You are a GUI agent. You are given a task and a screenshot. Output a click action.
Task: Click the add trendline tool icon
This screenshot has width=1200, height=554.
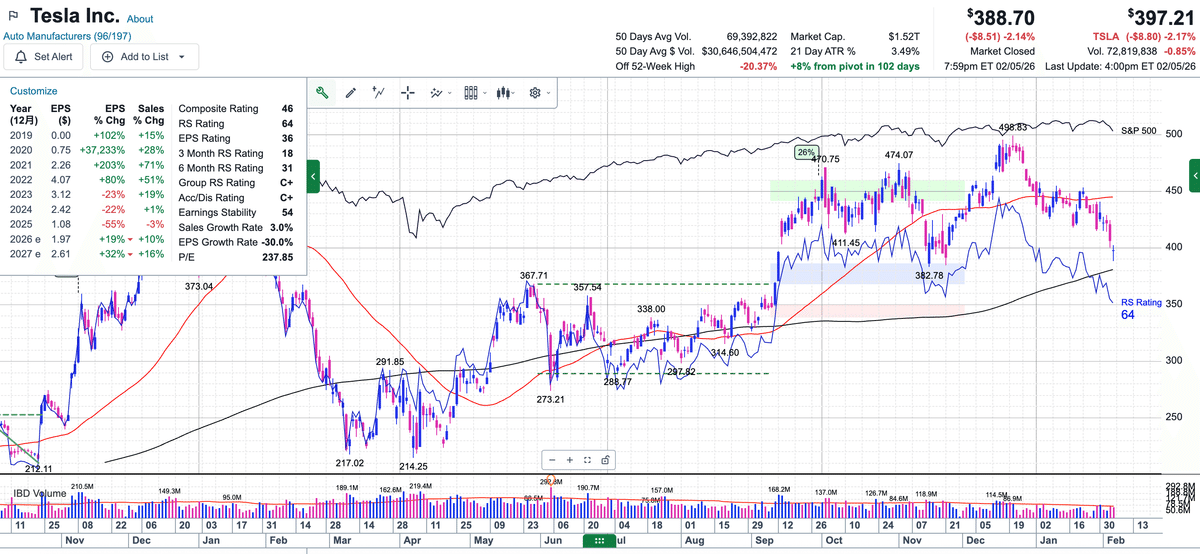click(x=378, y=92)
